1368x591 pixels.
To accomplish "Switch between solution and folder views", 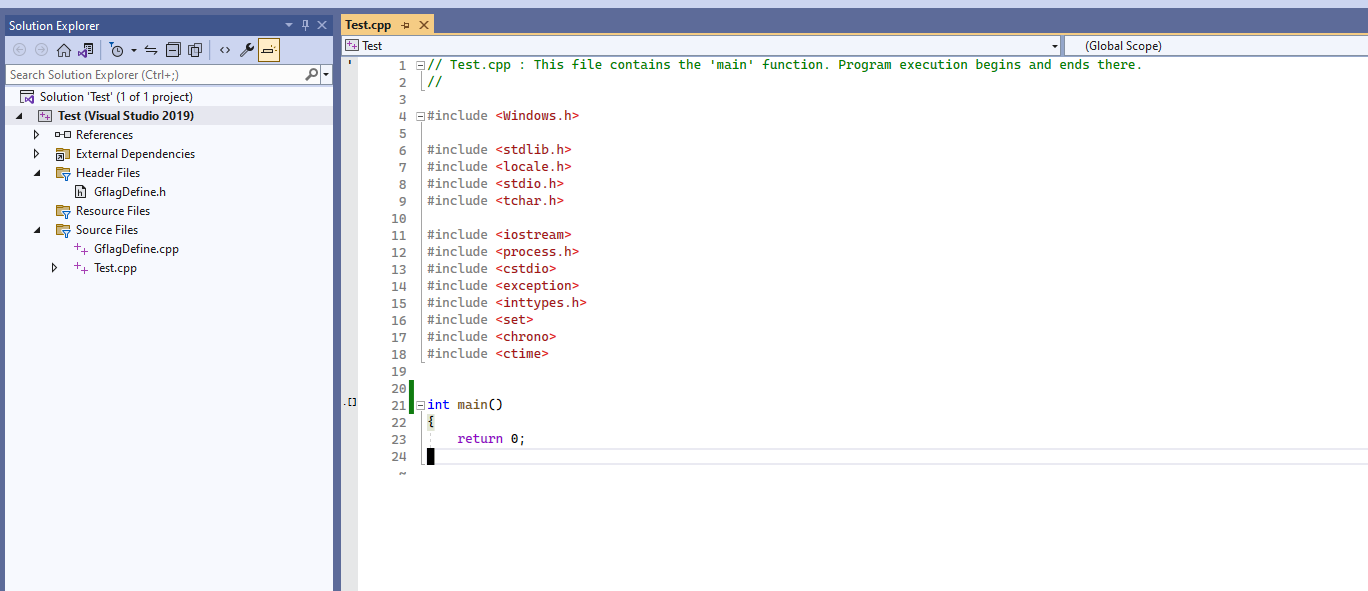I will [x=86, y=50].
